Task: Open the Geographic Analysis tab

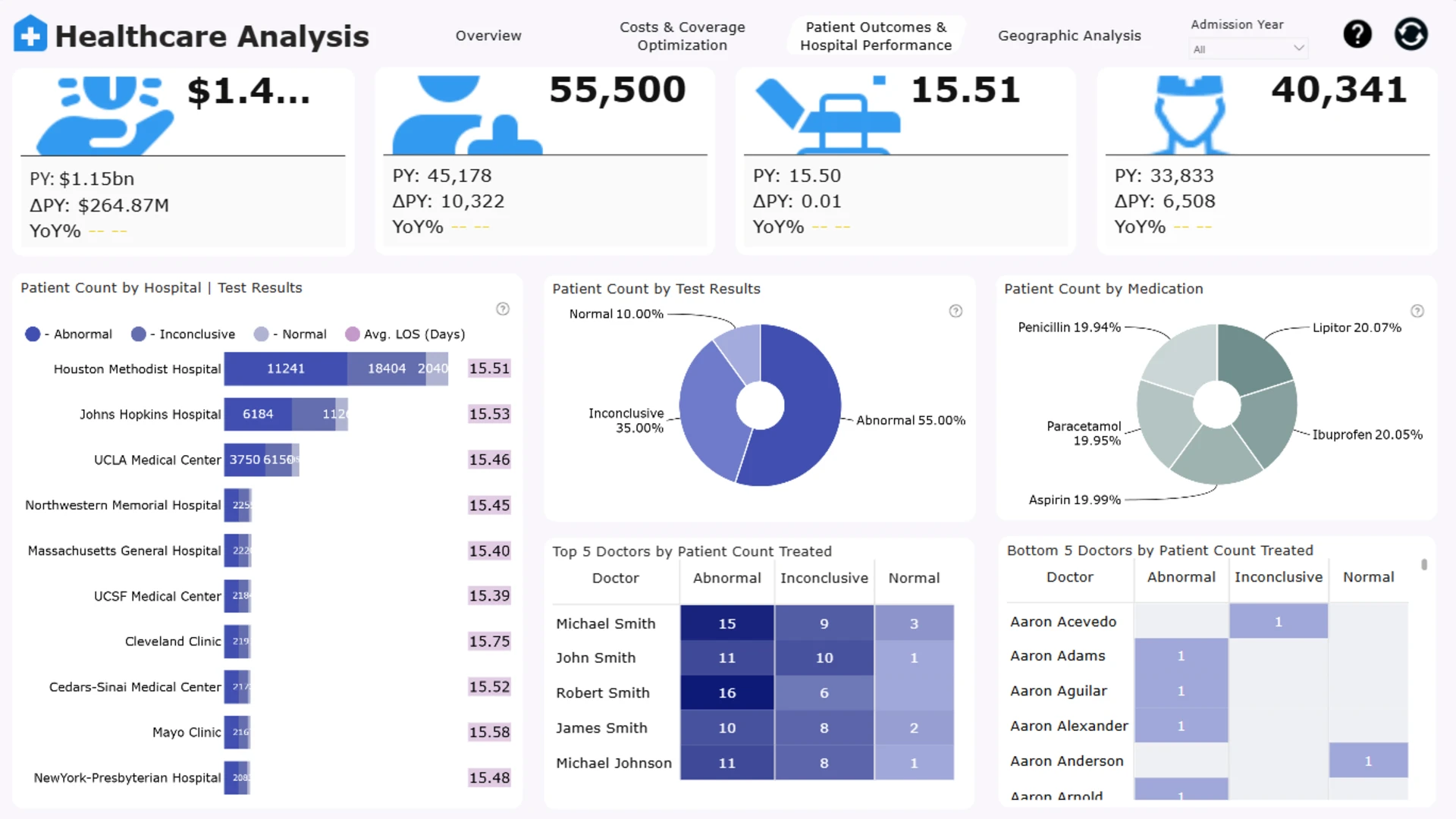Action: tap(1069, 36)
